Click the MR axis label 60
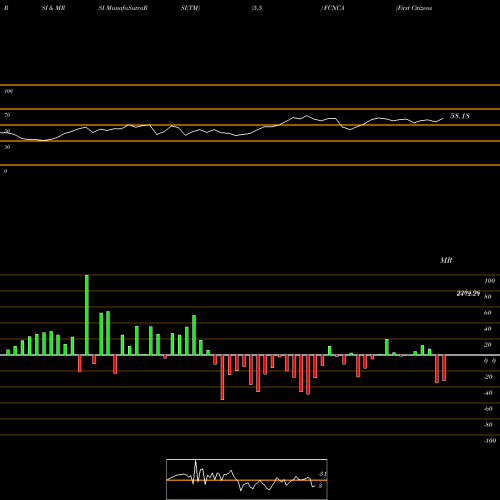The width and height of the screenshot is (500, 500). click(488, 313)
